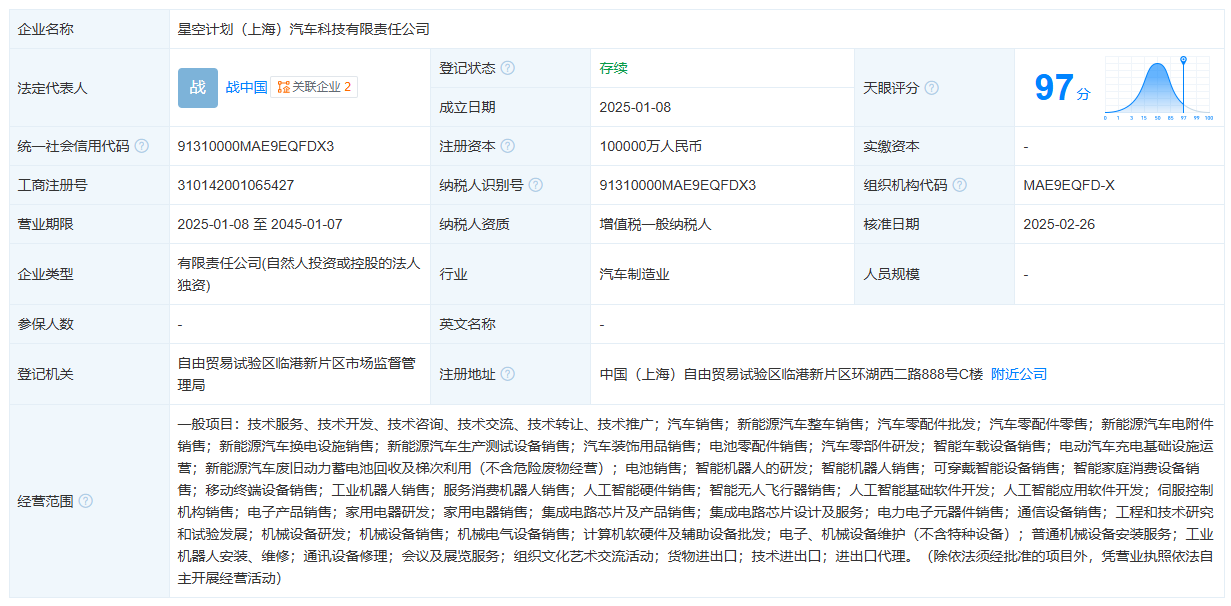
Task: Select the company name 星空计划（上海）汽车科技有限责任公司
Action: point(304,29)
